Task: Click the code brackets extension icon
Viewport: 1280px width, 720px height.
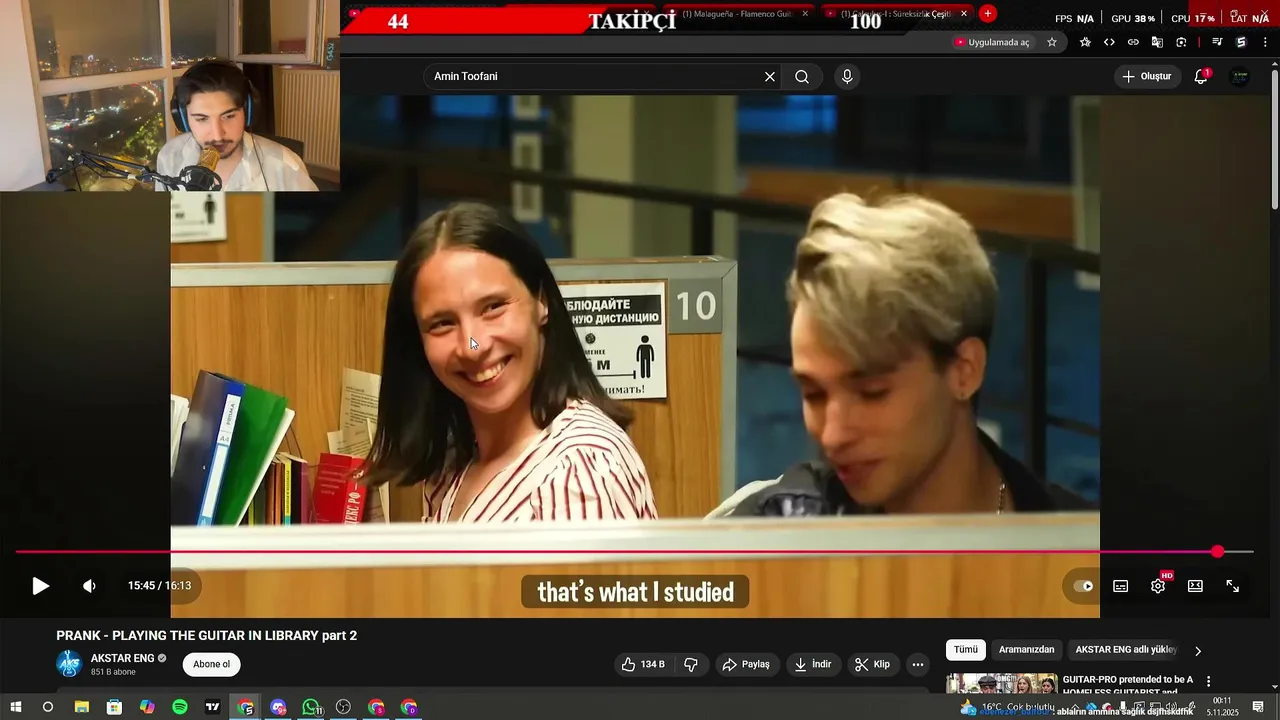Action: pyautogui.click(x=1109, y=42)
